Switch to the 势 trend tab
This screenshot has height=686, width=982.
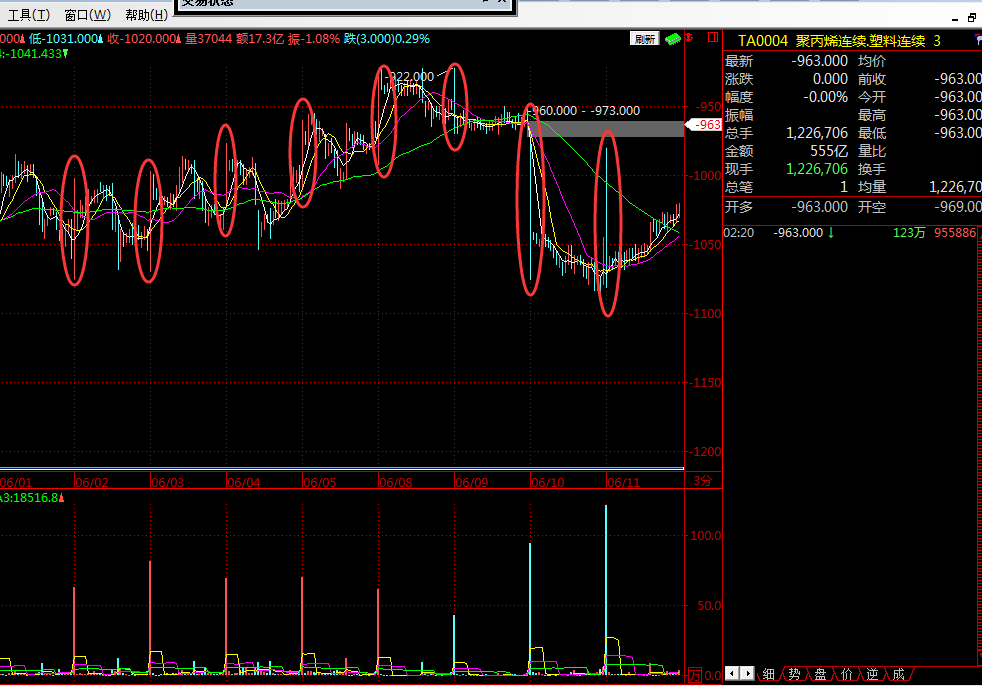[x=794, y=674]
